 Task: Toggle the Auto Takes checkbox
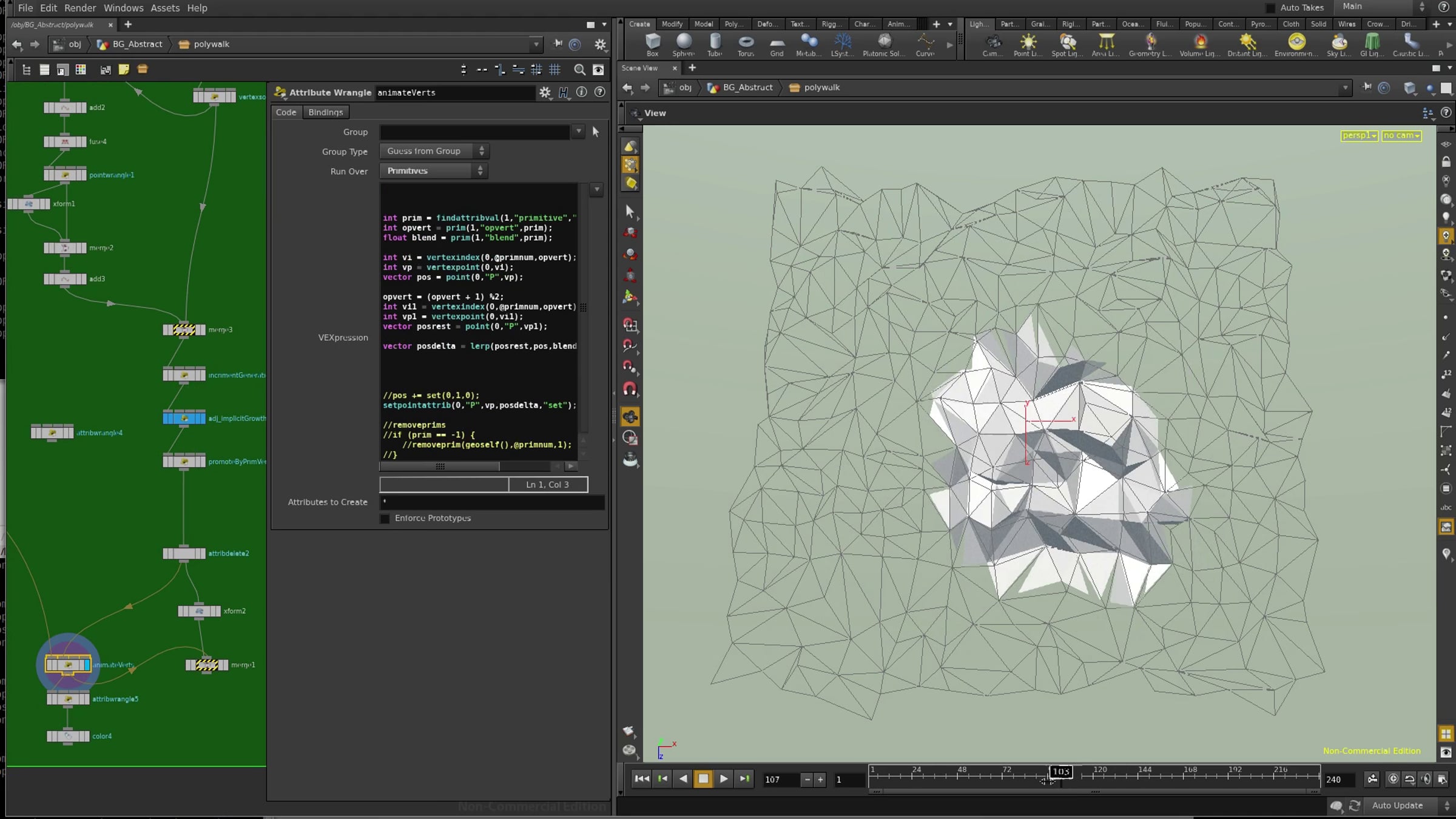click(1270, 8)
